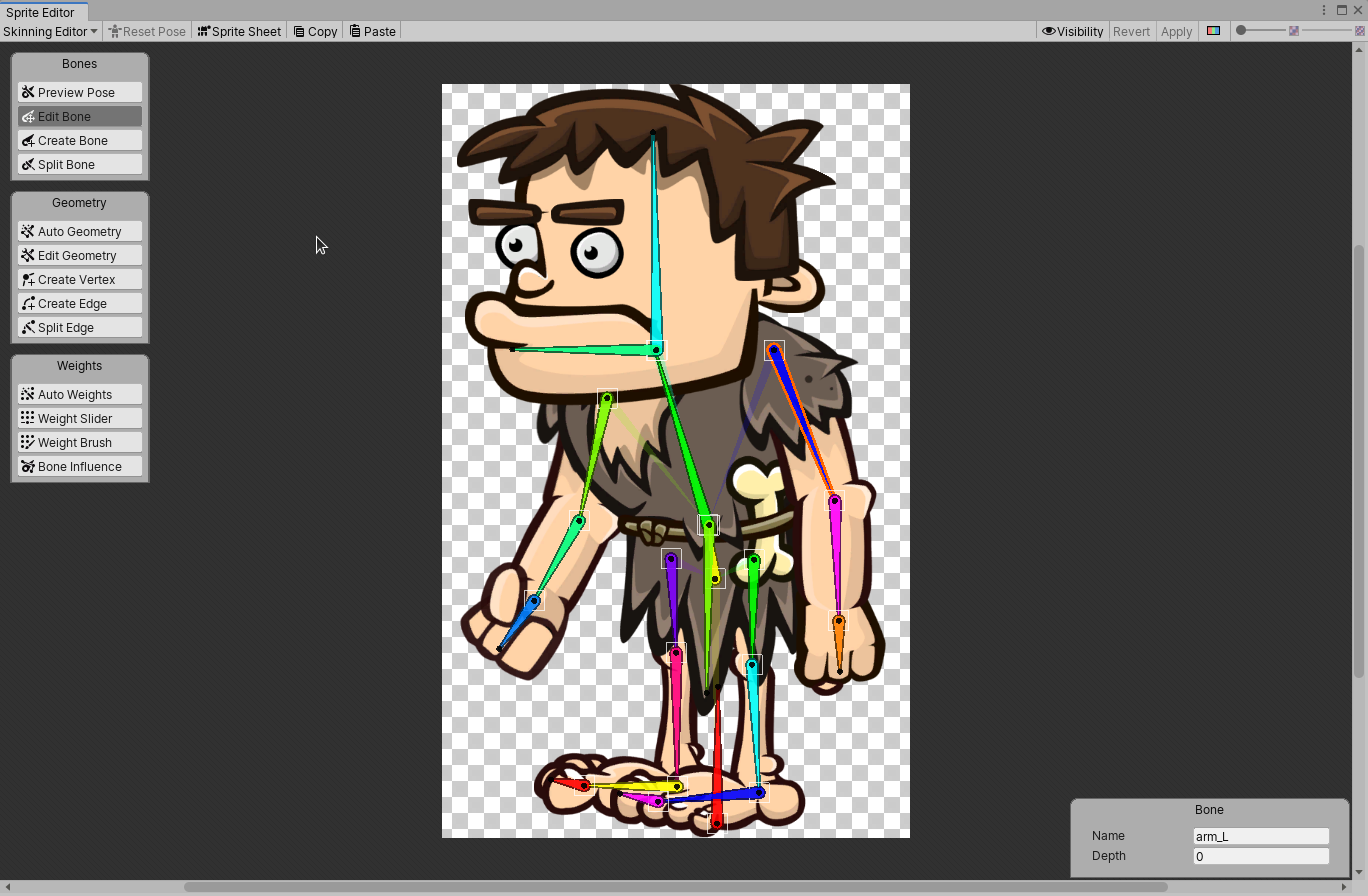Activate the Create Bone tool

tap(79, 140)
